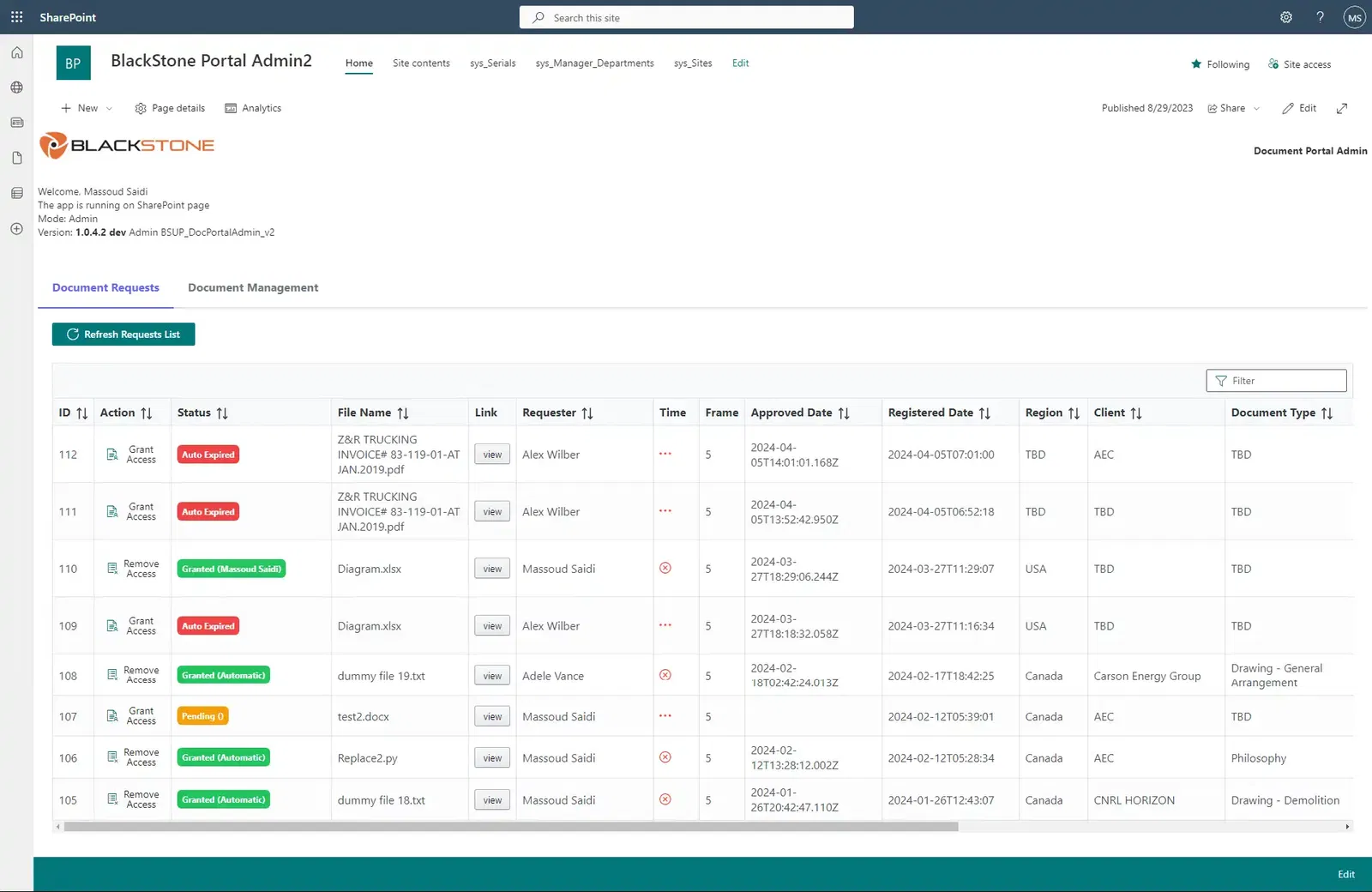
Task: Open Site contents in navigation
Action: [421, 63]
